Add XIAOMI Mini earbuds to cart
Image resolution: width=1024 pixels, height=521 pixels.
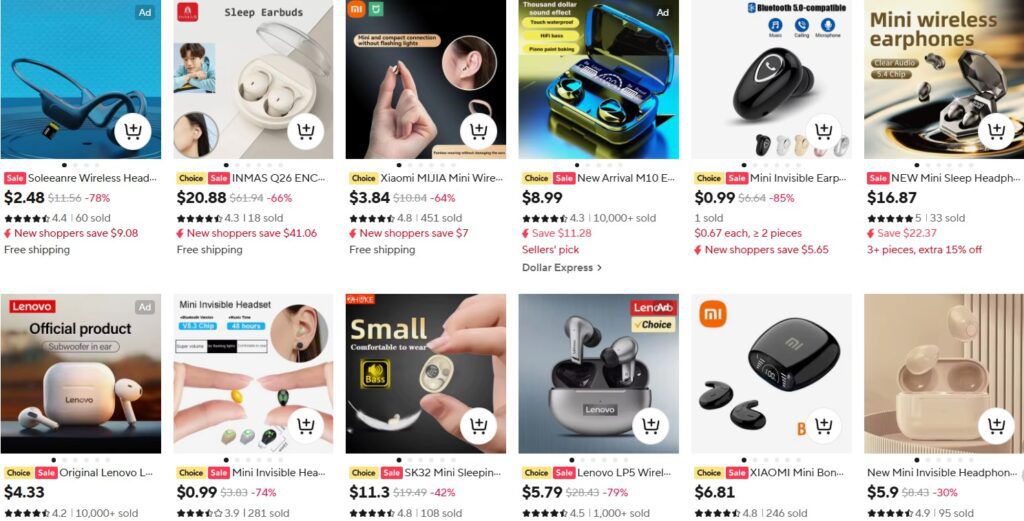824,426
